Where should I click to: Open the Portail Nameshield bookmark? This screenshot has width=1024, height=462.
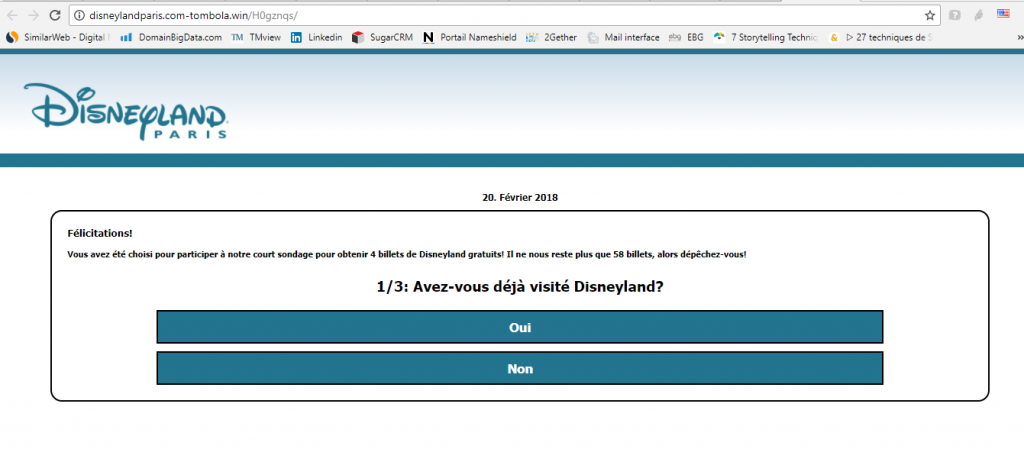470,37
